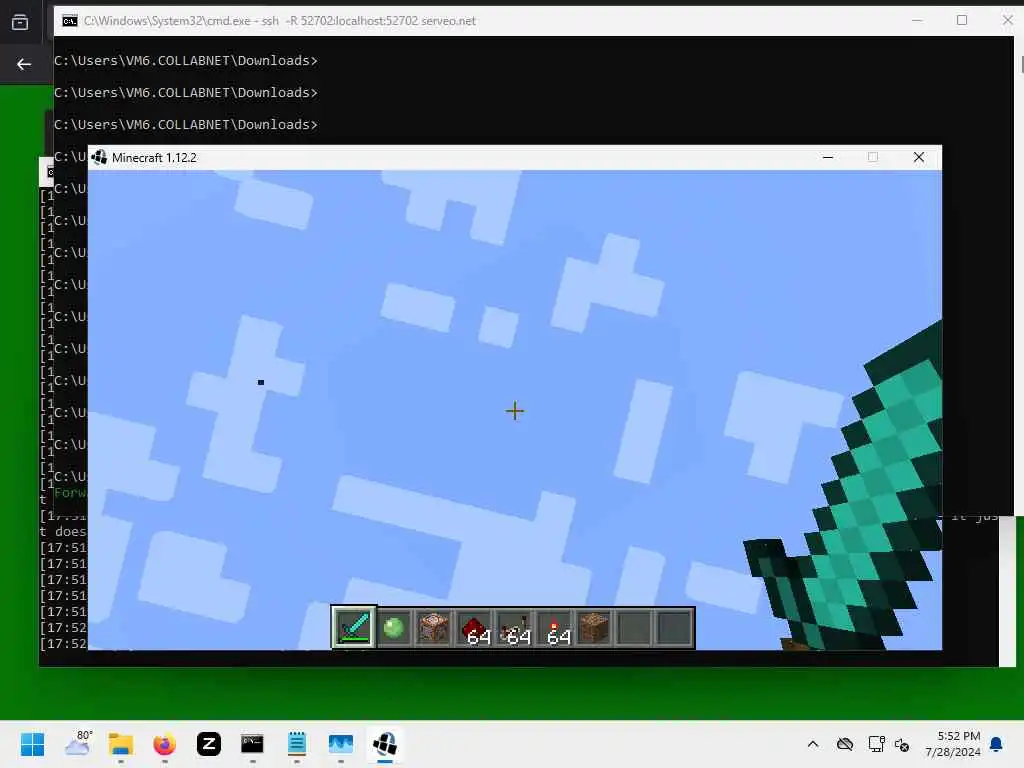The height and width of the screenshot is (768, 1024).
Task: Click the cmd.exe vertical scrollbar
Action: [1019, 274]
